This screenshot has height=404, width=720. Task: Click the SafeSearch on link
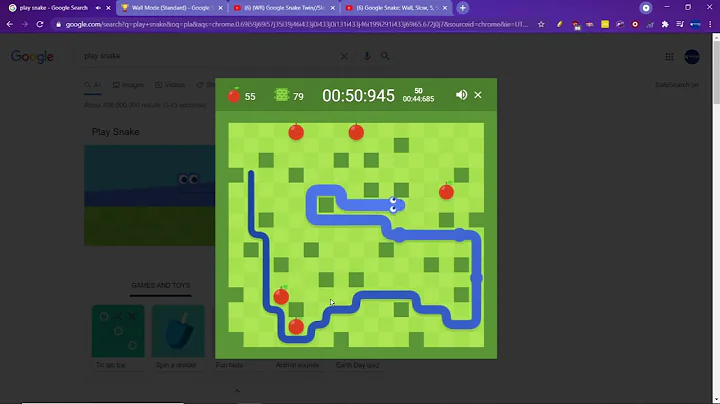[677, 85]
